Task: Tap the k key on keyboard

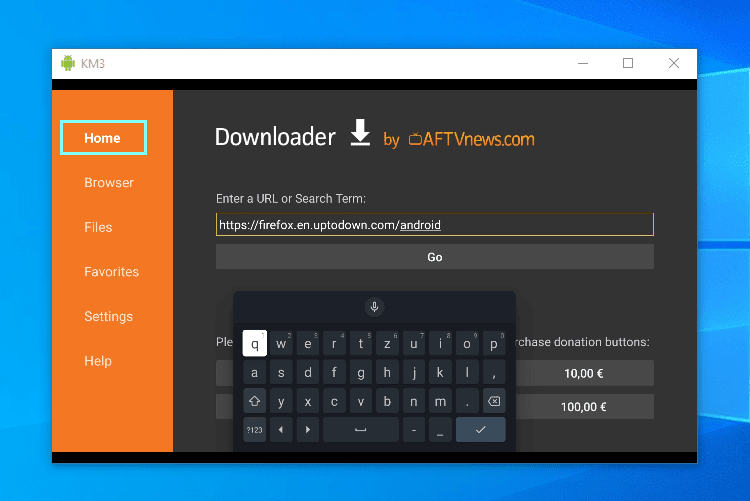Action: [441, 372]
